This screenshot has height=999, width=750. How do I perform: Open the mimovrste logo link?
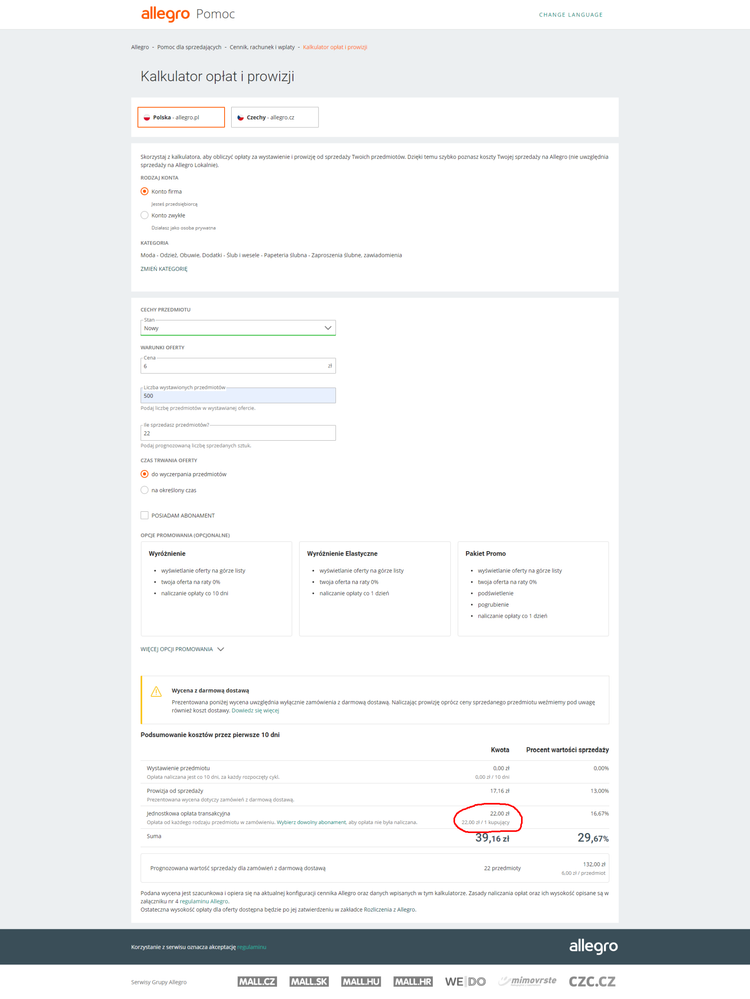[528, 981]
